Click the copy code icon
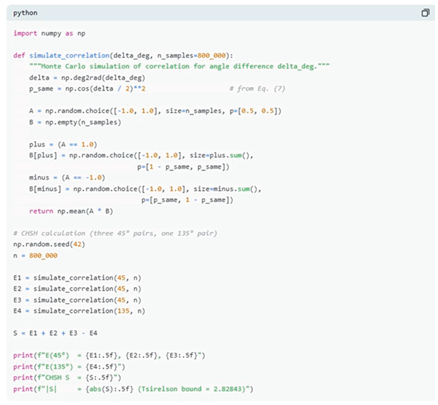This screenshot has height=405, width=438. 425,13
